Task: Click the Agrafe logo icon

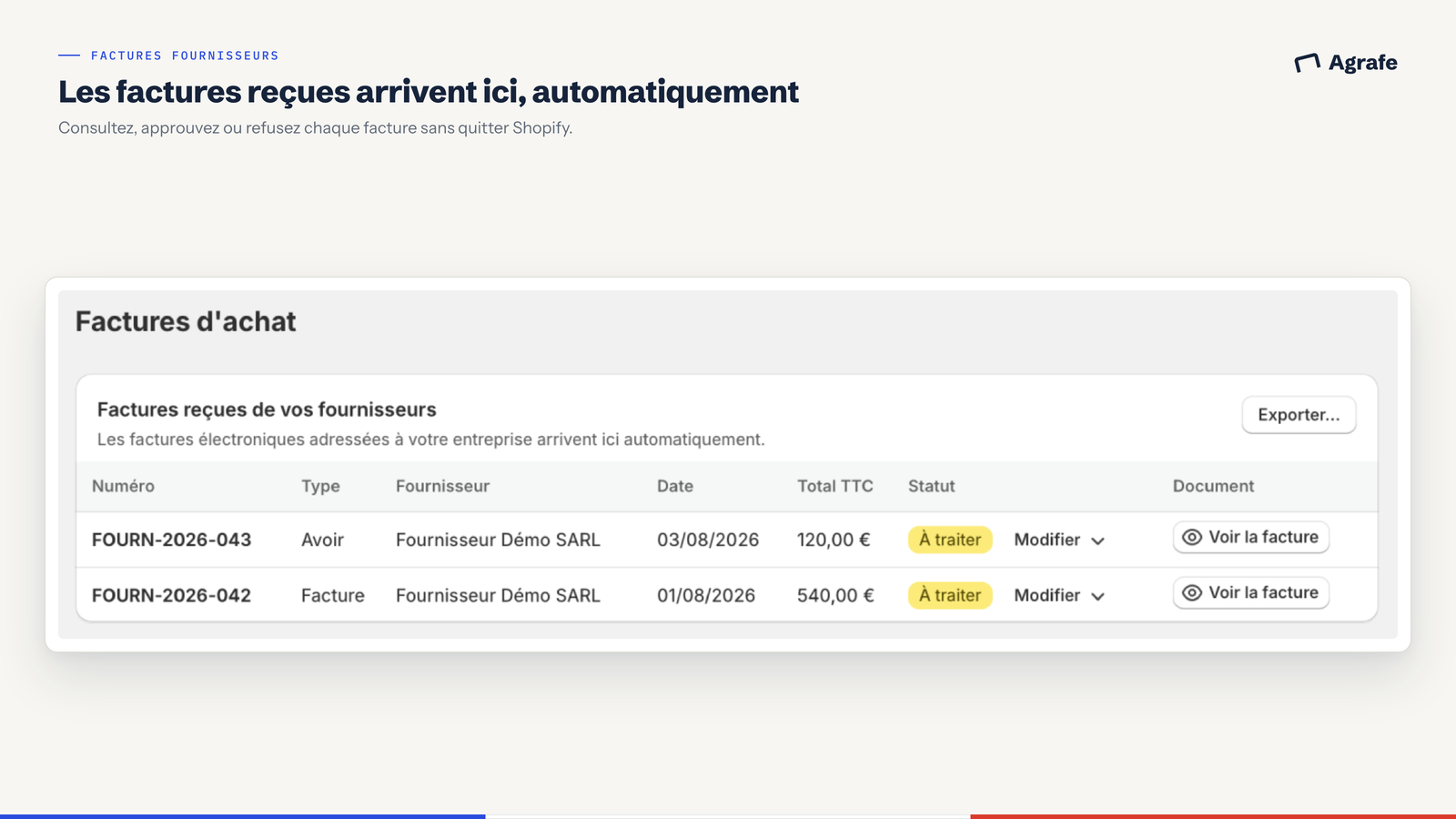Action: pos(1307,63)
